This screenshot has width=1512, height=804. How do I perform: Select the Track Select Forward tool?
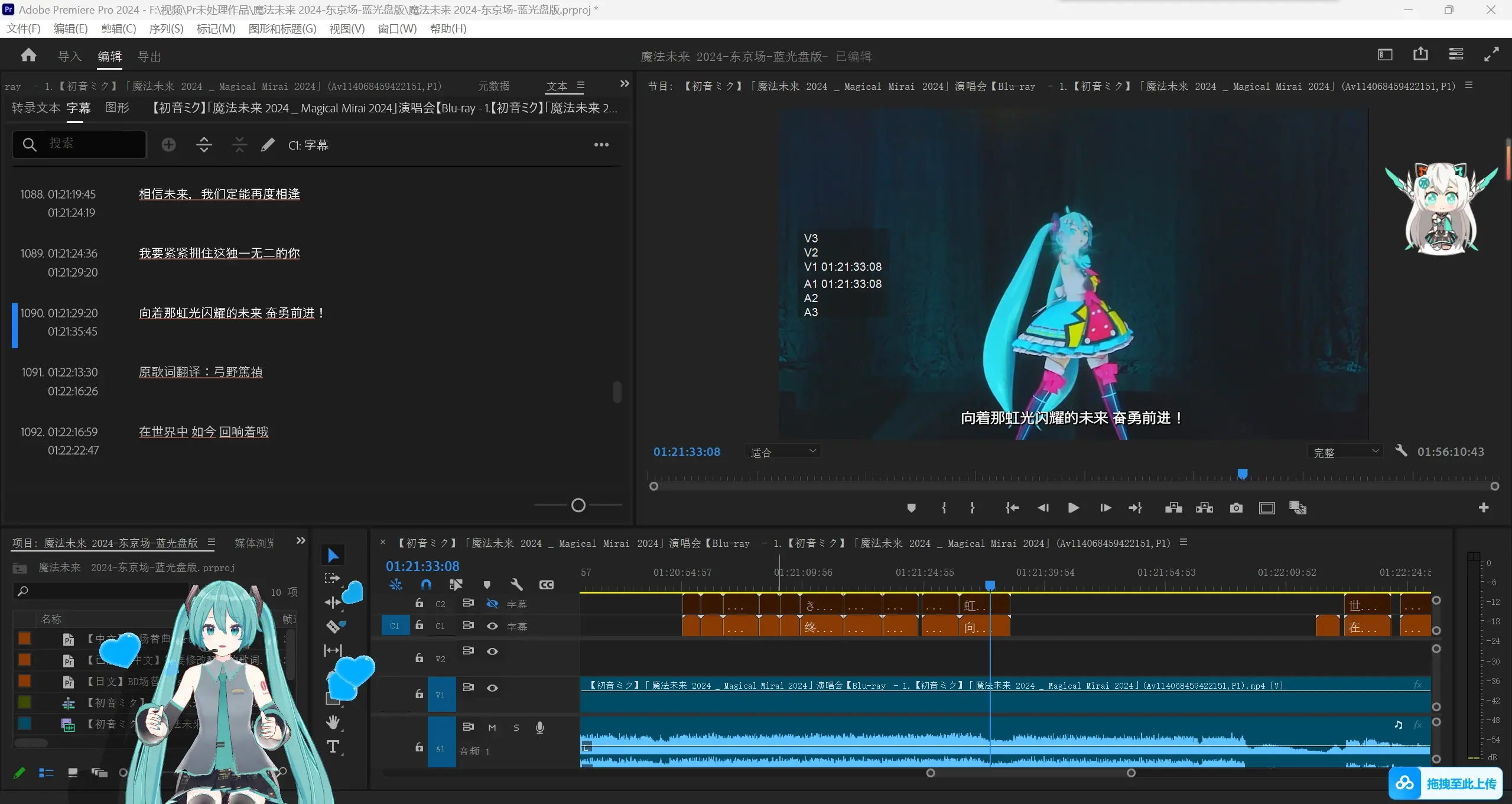click(332, 579)
